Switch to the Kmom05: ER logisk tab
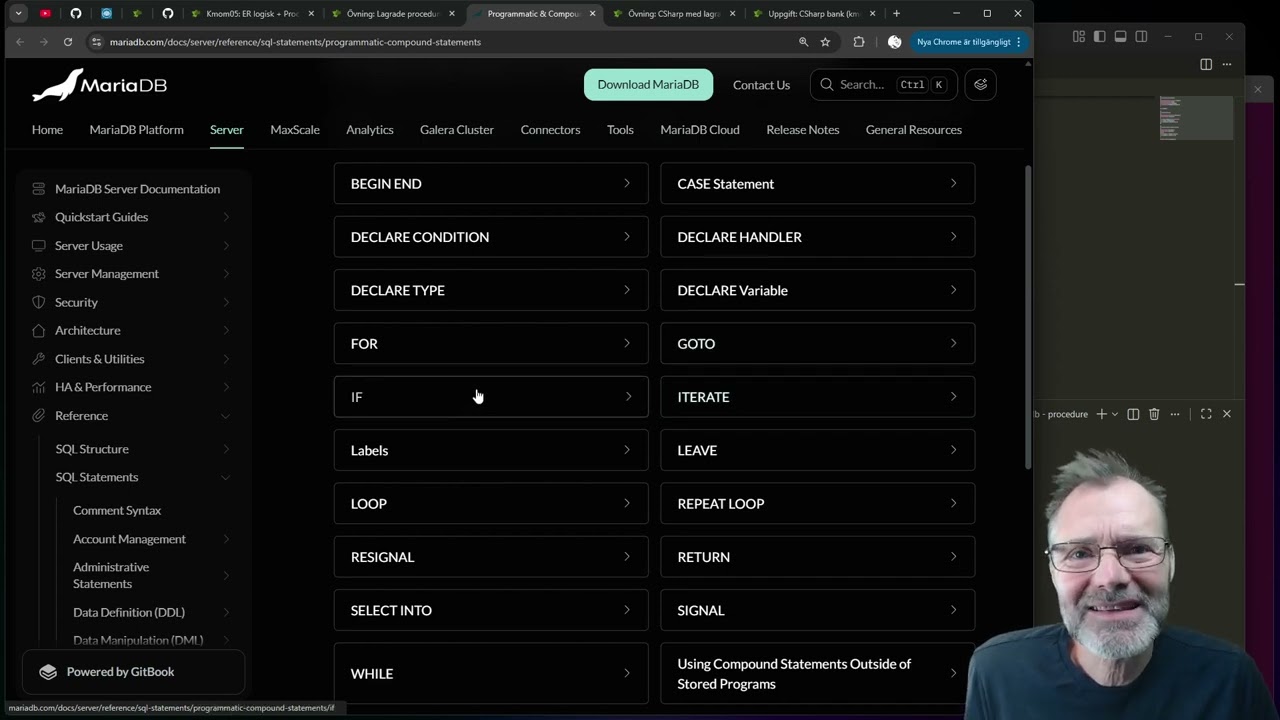This screenshot has width=1280, height=720. tap(253, 14)
